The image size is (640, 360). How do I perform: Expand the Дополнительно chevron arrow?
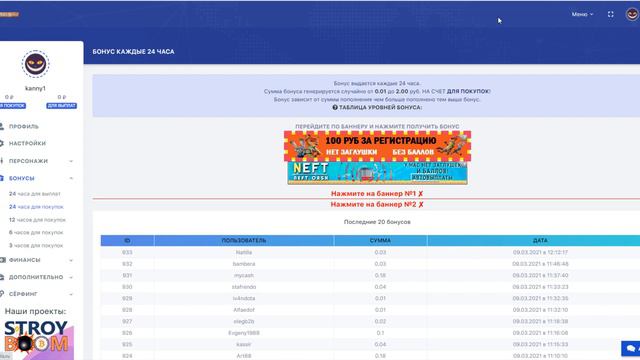click(71, 278)
